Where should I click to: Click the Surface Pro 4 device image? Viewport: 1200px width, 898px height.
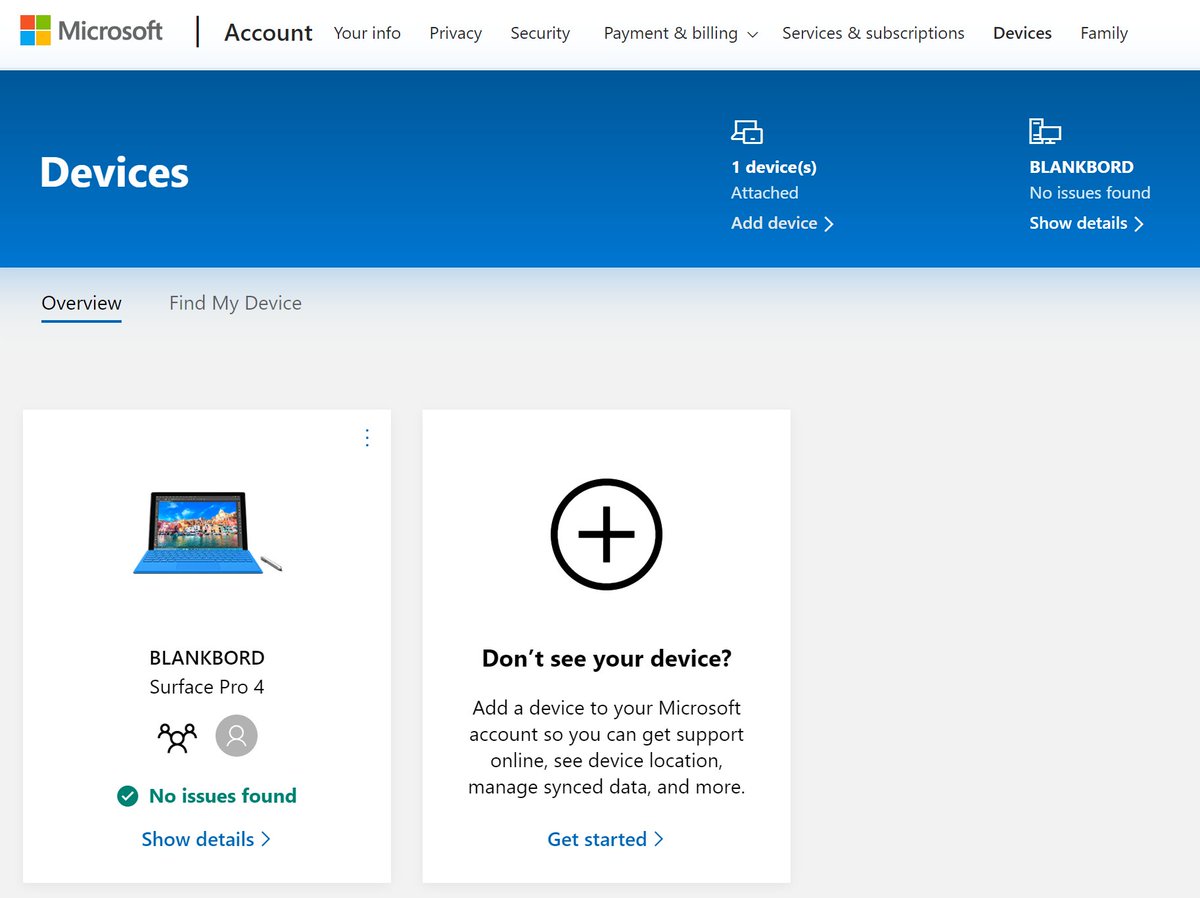[x=207, y=533]
